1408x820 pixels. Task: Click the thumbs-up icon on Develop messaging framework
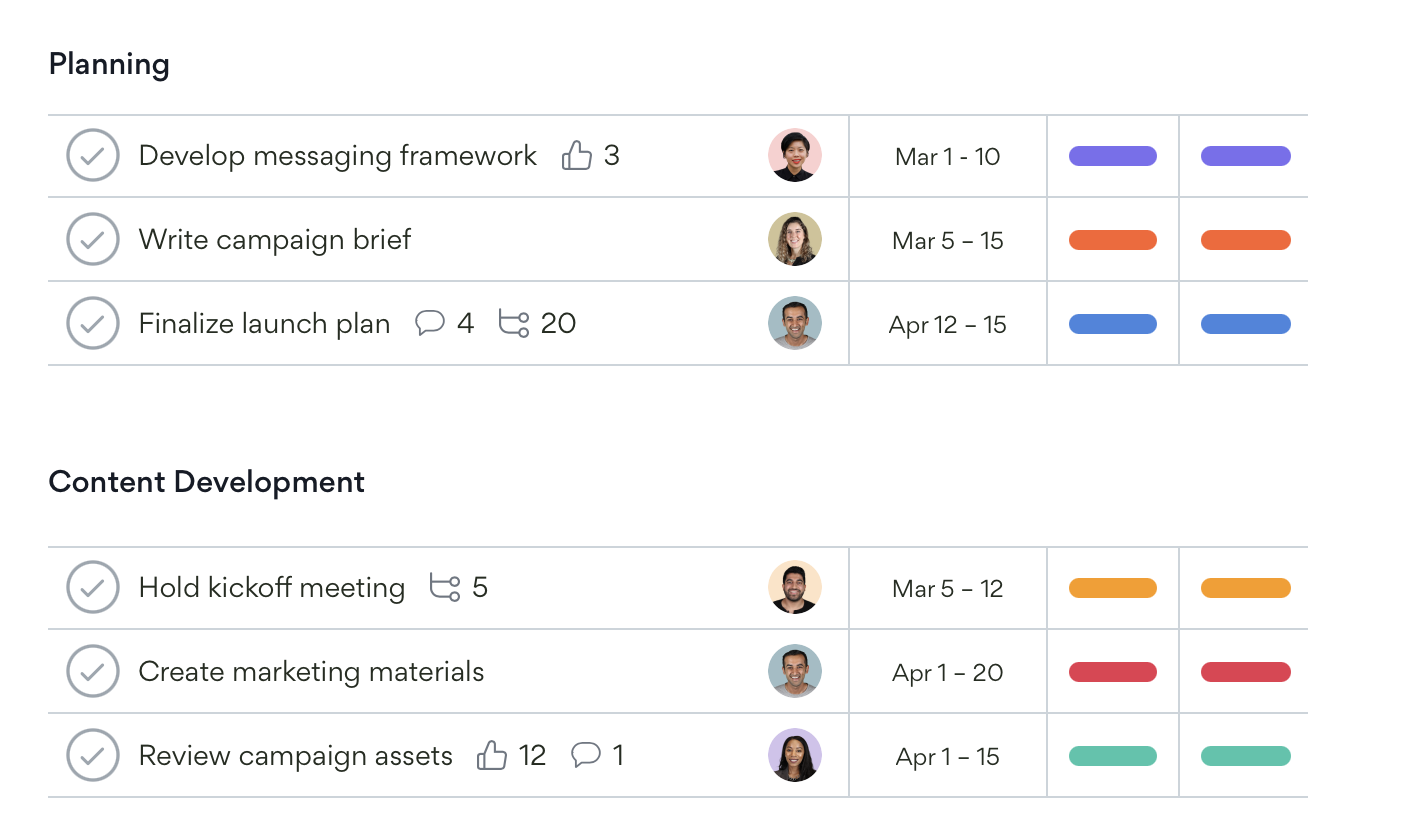pyautogui.click(x=577, y=156)
